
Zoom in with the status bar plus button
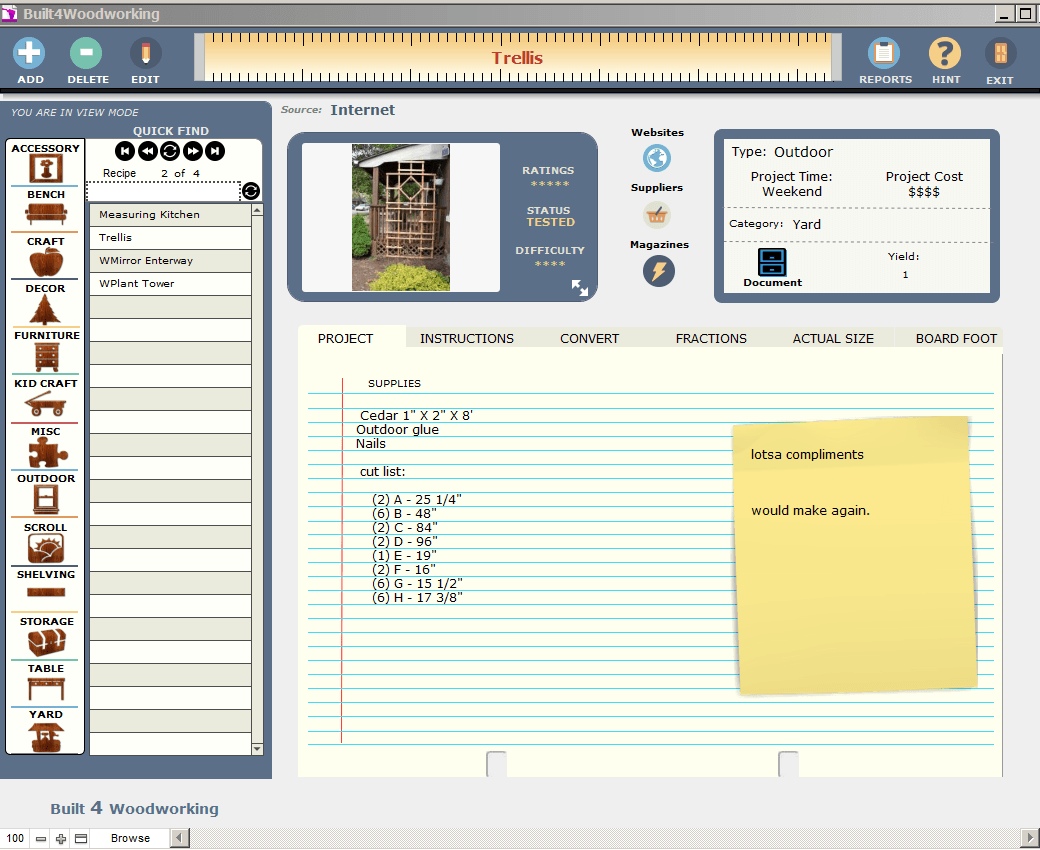click(x=61, y=839)
